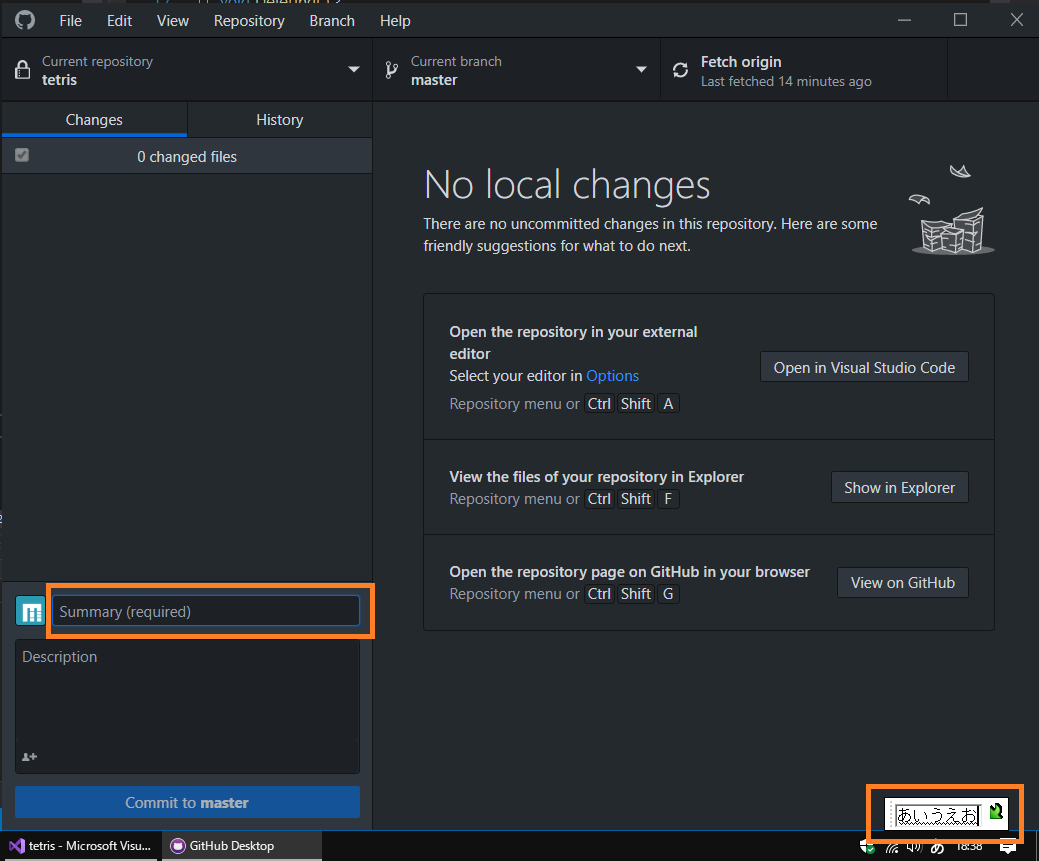Open the Edit menu
Viewport: 1039px width, 861px height.
119,21
